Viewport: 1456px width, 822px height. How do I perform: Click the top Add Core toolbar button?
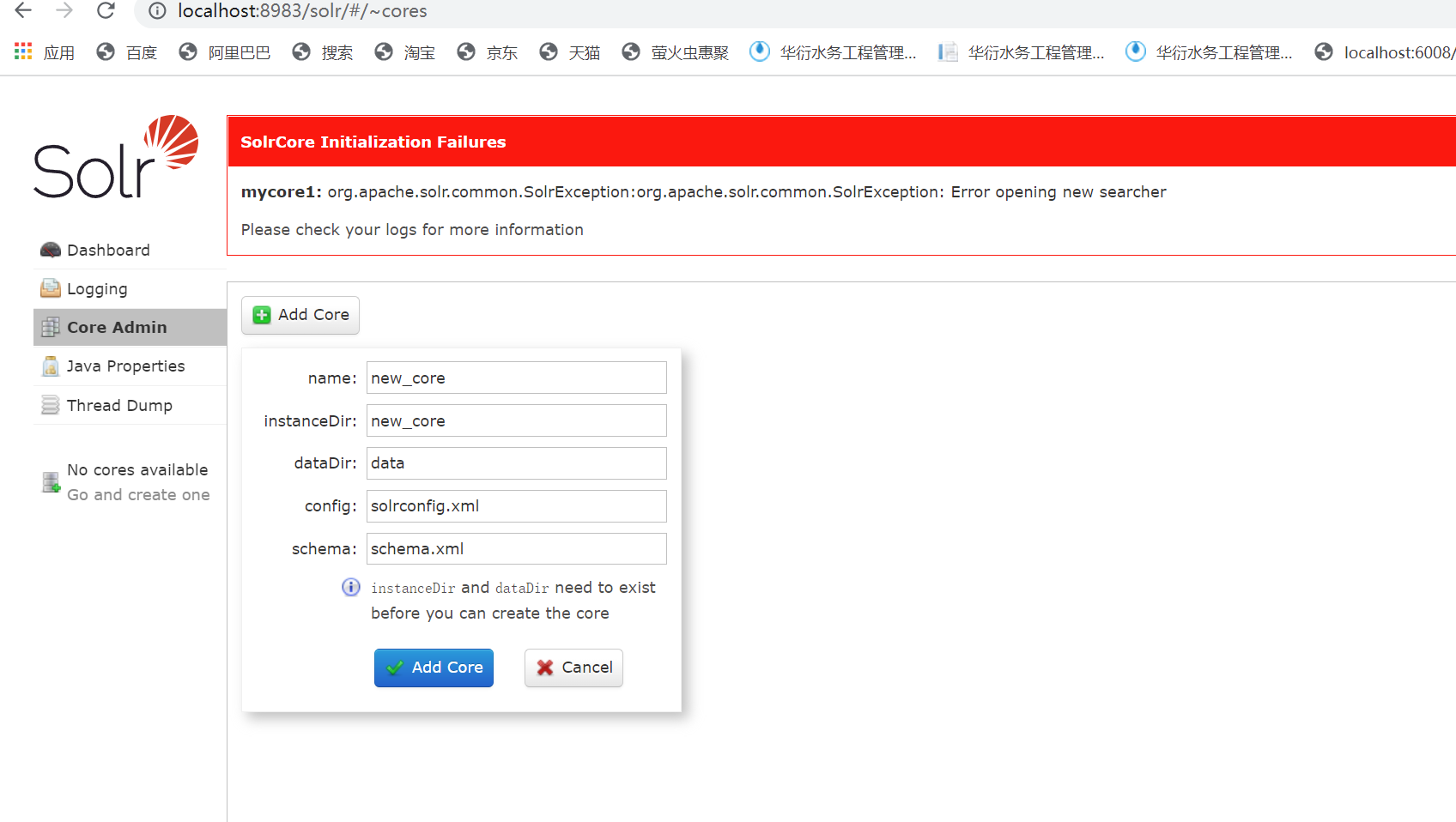(300, 315)
